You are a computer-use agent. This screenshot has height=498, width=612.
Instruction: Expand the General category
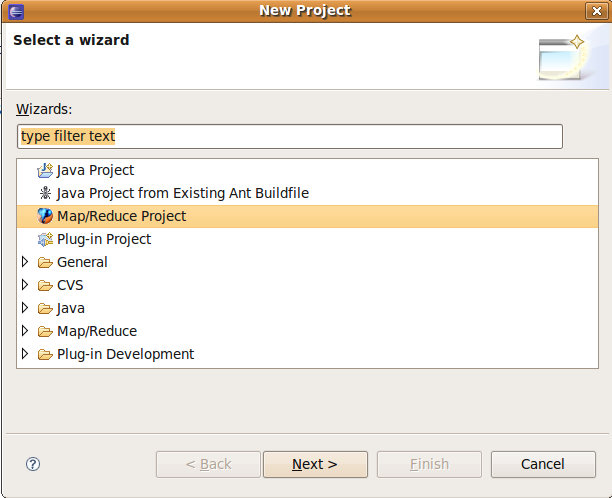pyautogui.click(x=26, y=263)
